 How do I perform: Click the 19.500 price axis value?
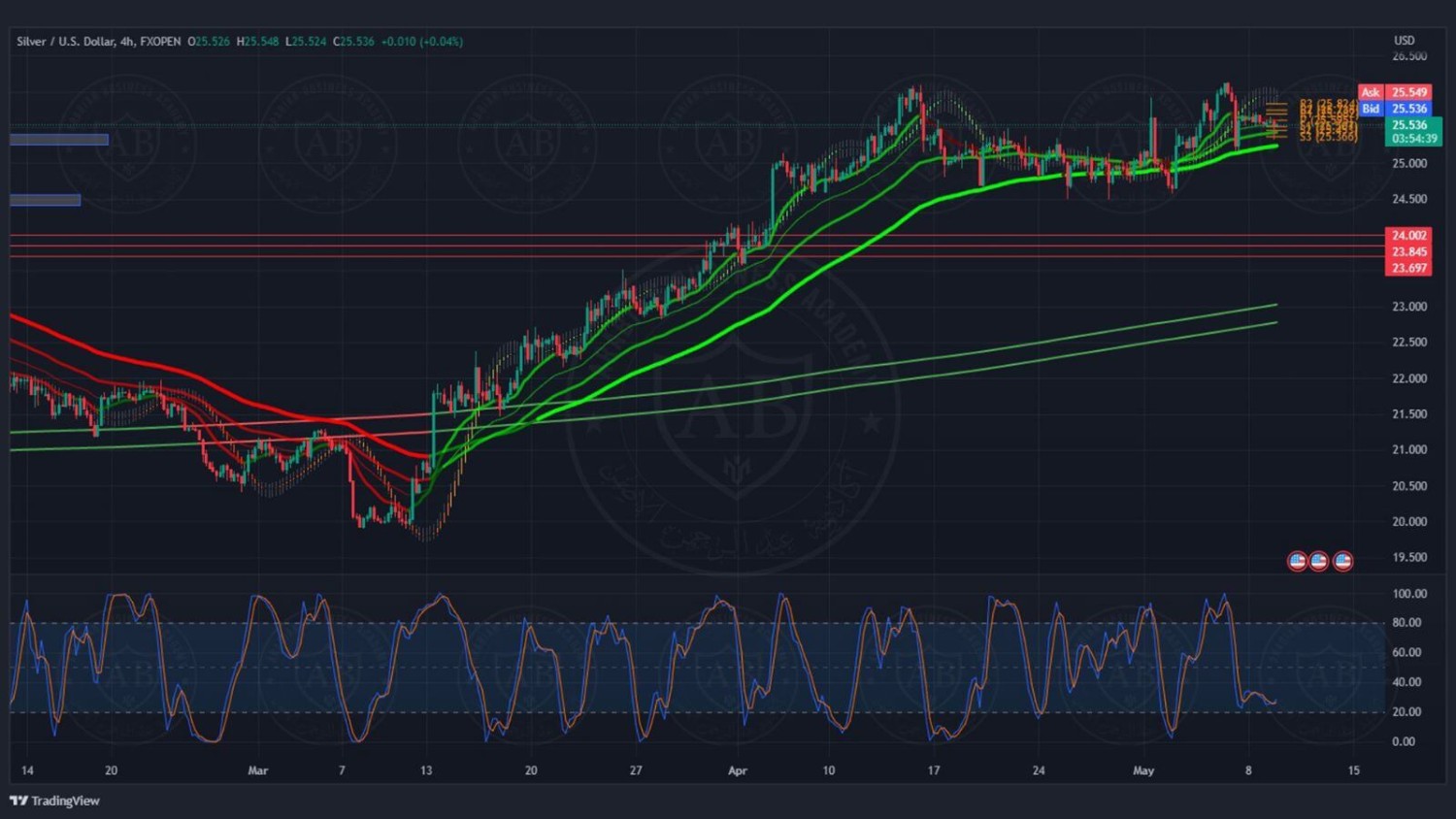click(1409, 558)
